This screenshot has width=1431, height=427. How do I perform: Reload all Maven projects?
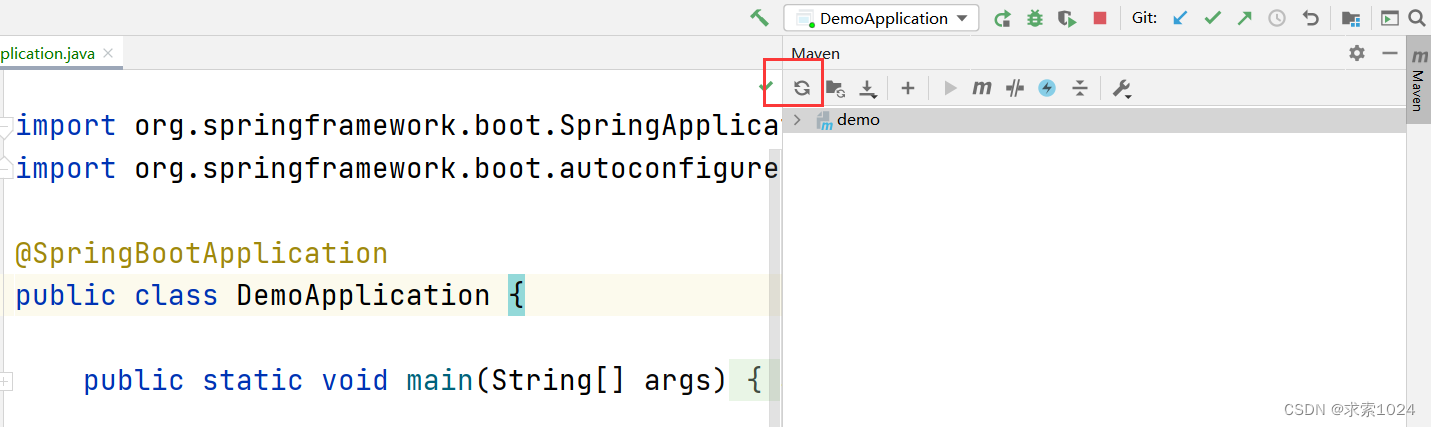802,88
